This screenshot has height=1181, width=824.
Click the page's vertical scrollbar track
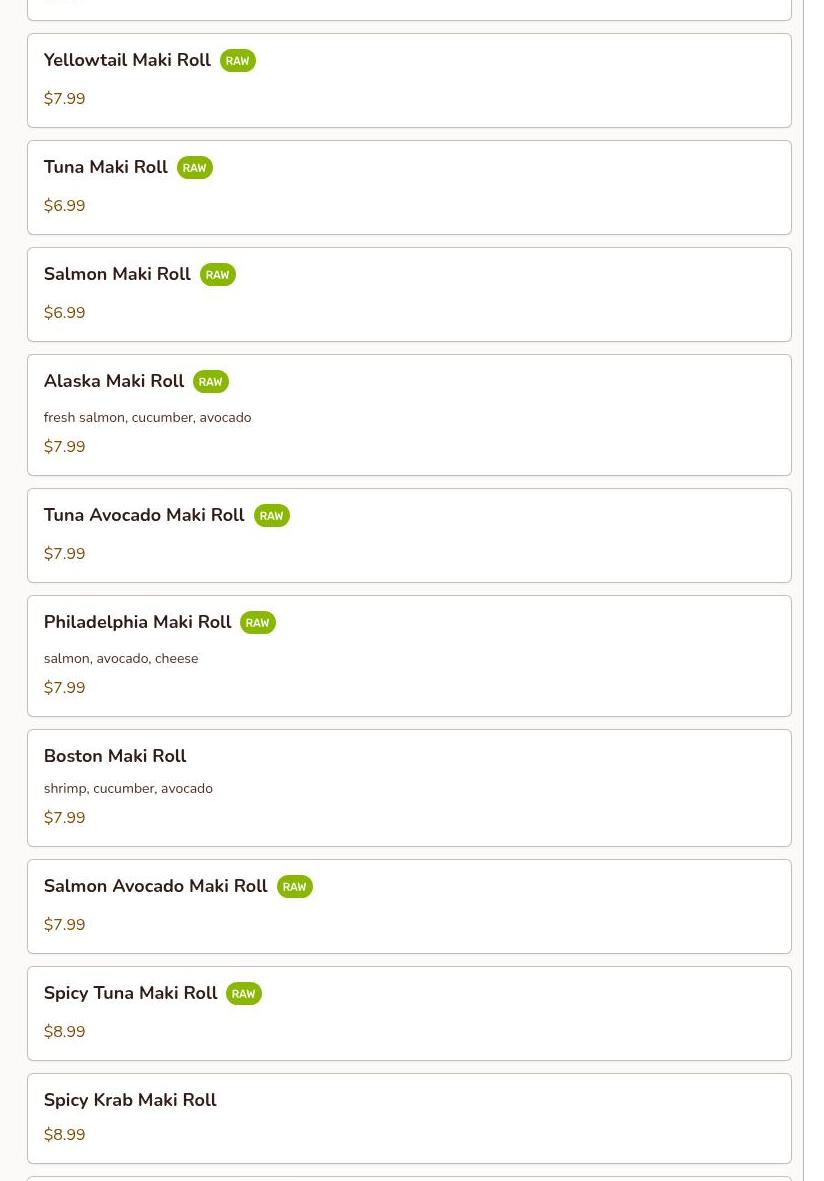pos(813,590)
